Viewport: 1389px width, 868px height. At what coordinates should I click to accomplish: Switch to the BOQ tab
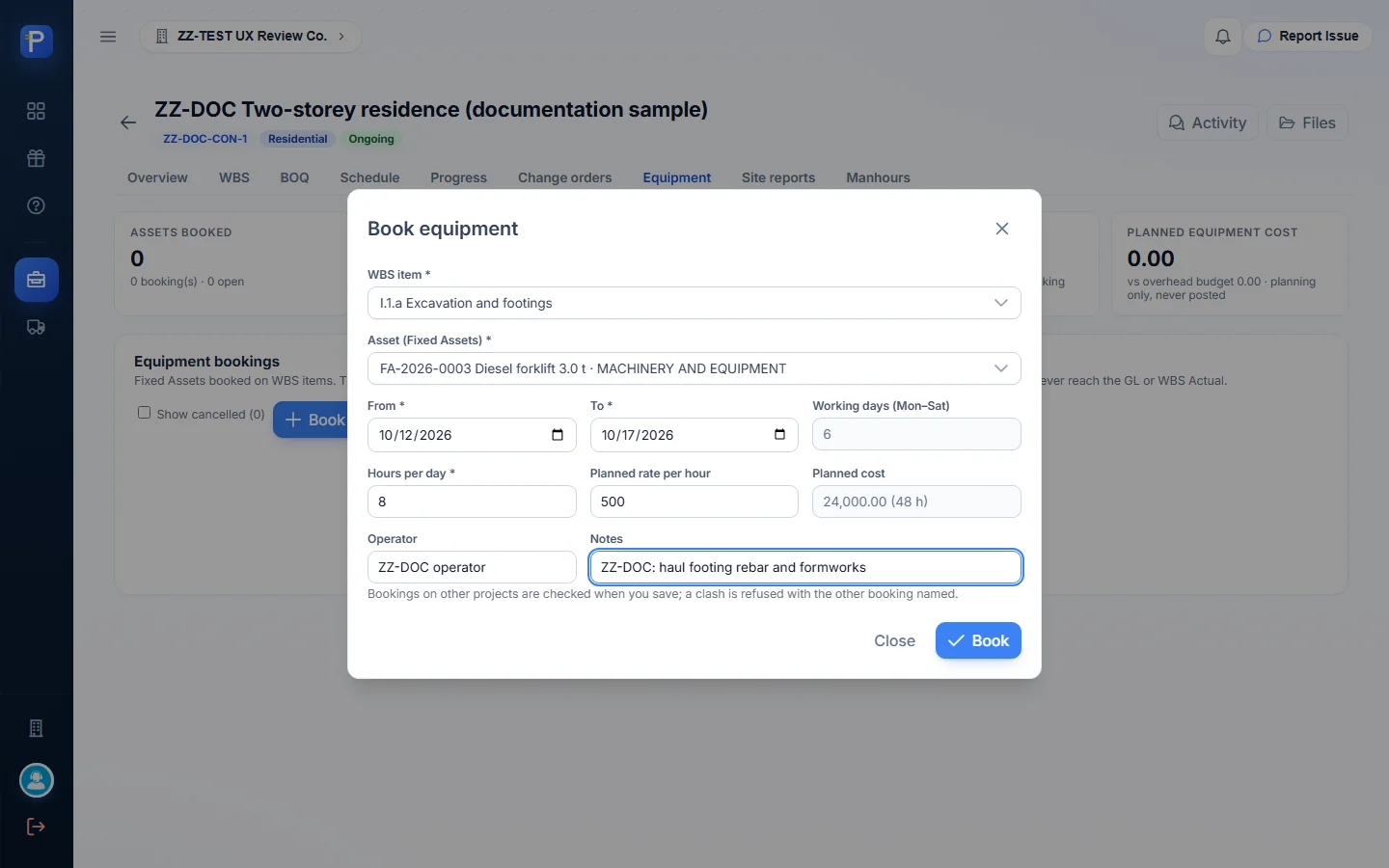[x=294, y=177]
